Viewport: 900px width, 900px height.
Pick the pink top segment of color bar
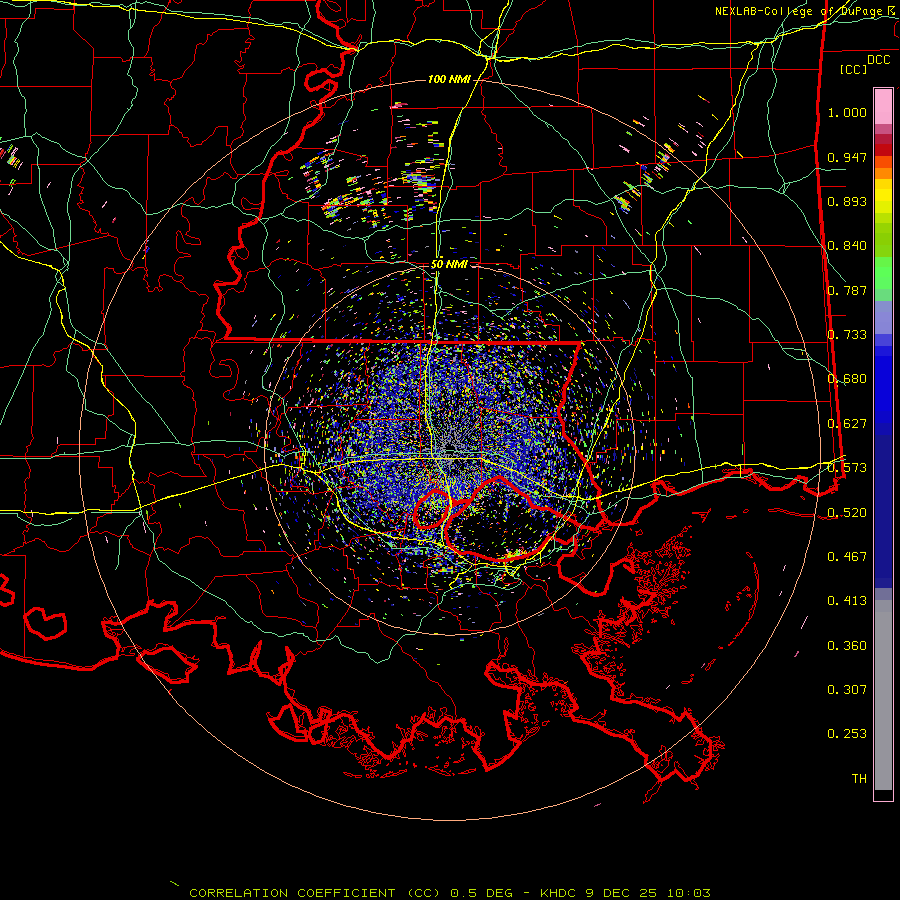pyautogui.click(x=883, y=106)
